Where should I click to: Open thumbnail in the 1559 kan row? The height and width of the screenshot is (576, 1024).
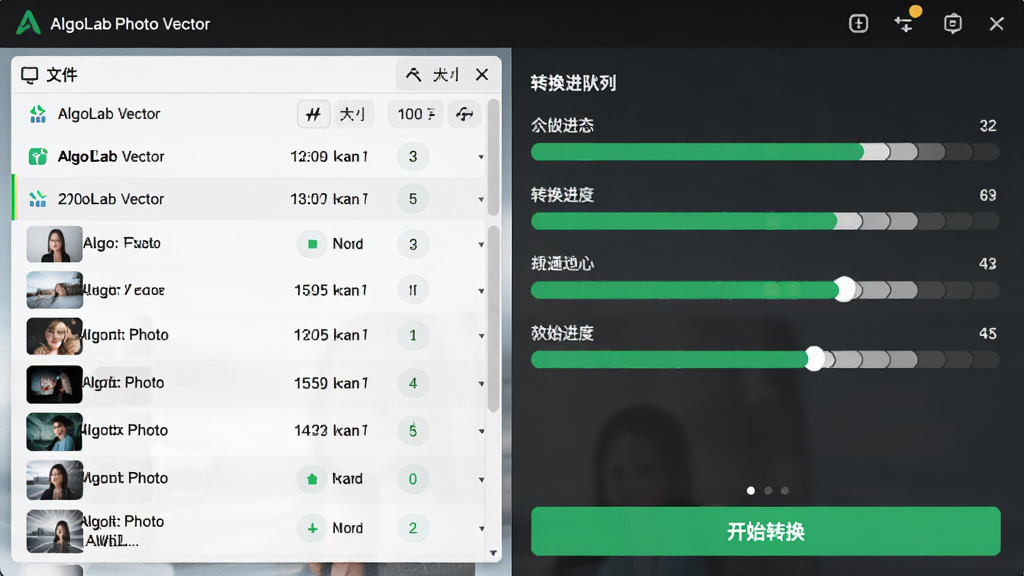click(54, 384)
